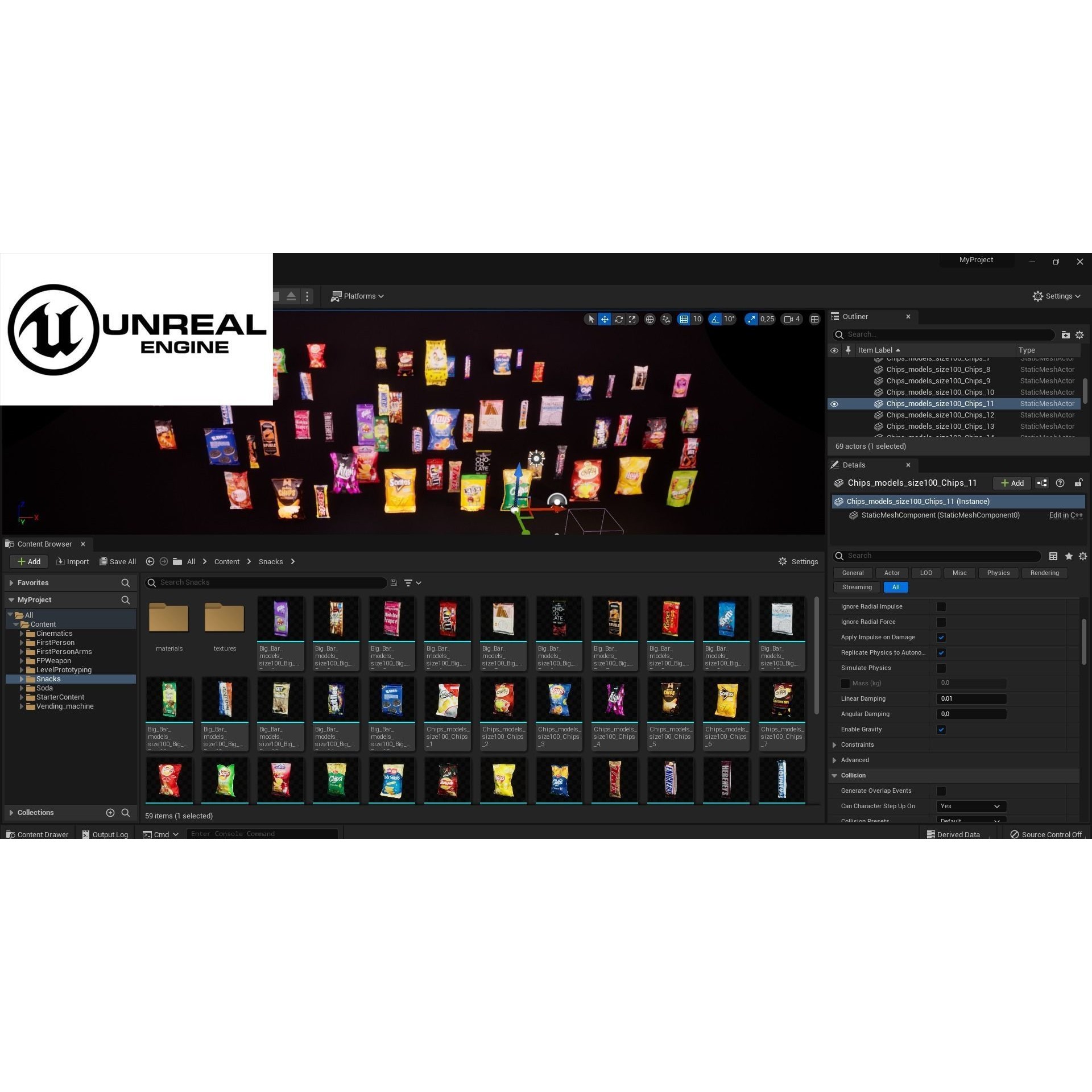Open Outliner settings gear
1092x1092 pixels.
(x=1079, y=334)
